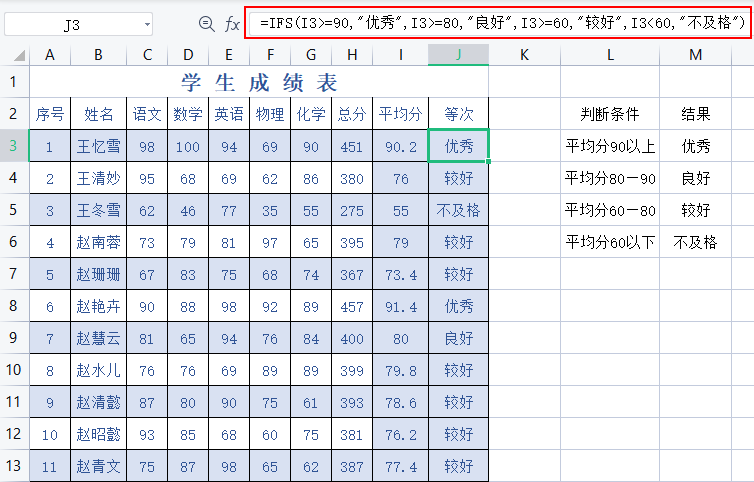Select the name cell 赵艳卉

(99, 306)
